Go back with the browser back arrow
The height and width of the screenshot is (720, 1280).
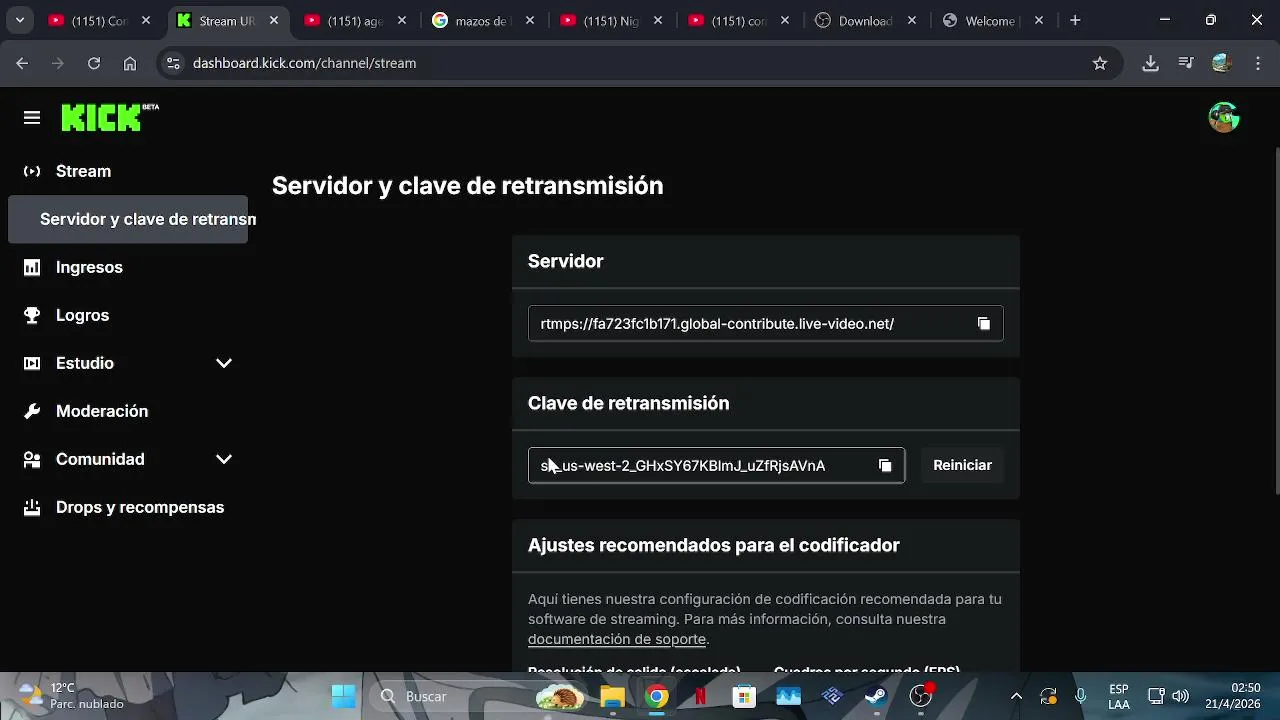[22, 63]
